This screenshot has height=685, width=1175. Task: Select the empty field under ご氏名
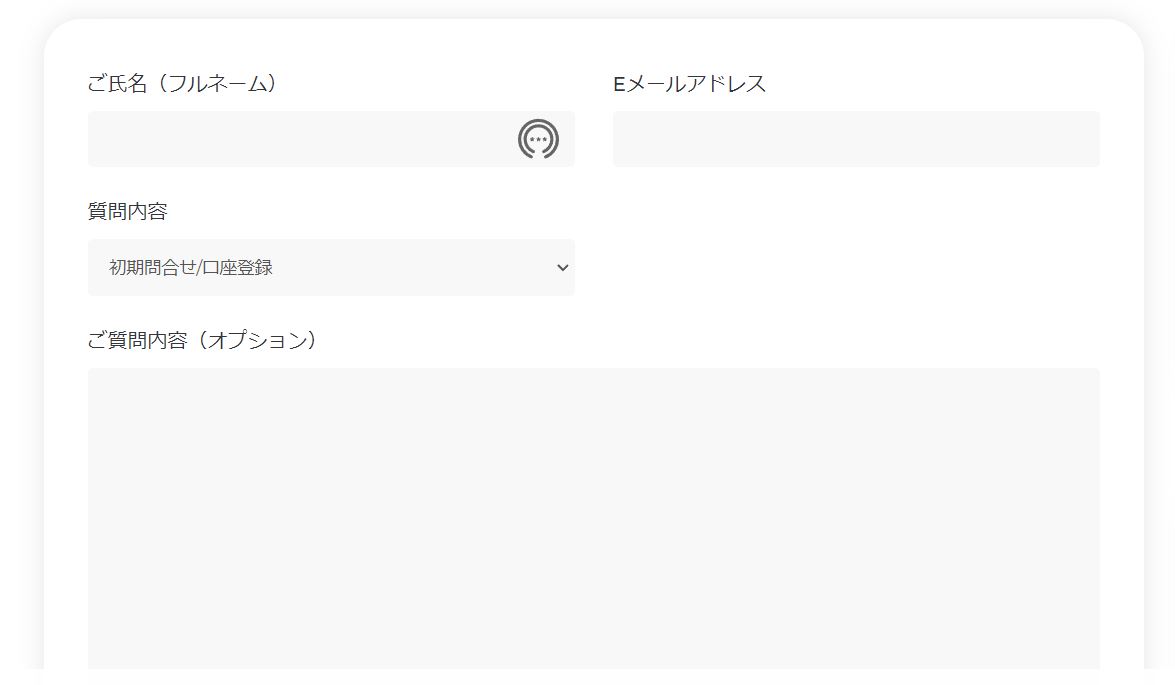tap(300, 139)
